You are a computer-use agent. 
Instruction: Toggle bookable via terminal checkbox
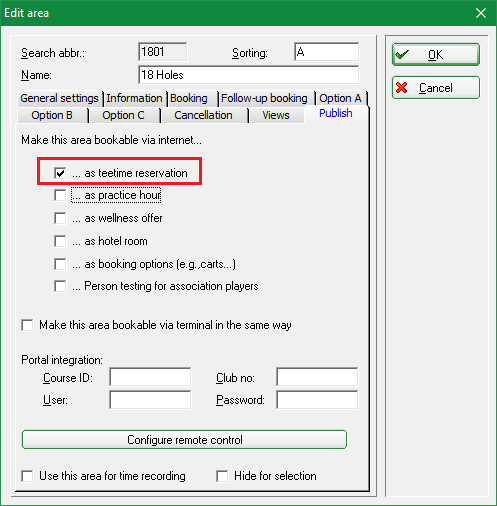[x=27, y=325]
